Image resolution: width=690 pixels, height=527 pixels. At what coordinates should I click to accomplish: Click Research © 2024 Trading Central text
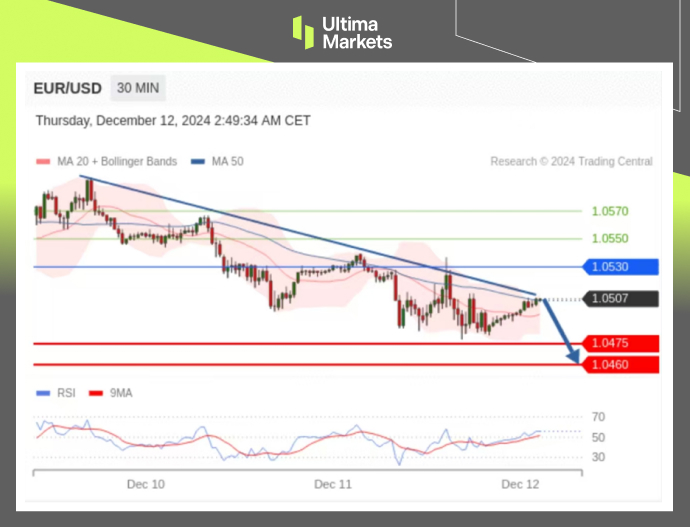click(x=571, y=161)
